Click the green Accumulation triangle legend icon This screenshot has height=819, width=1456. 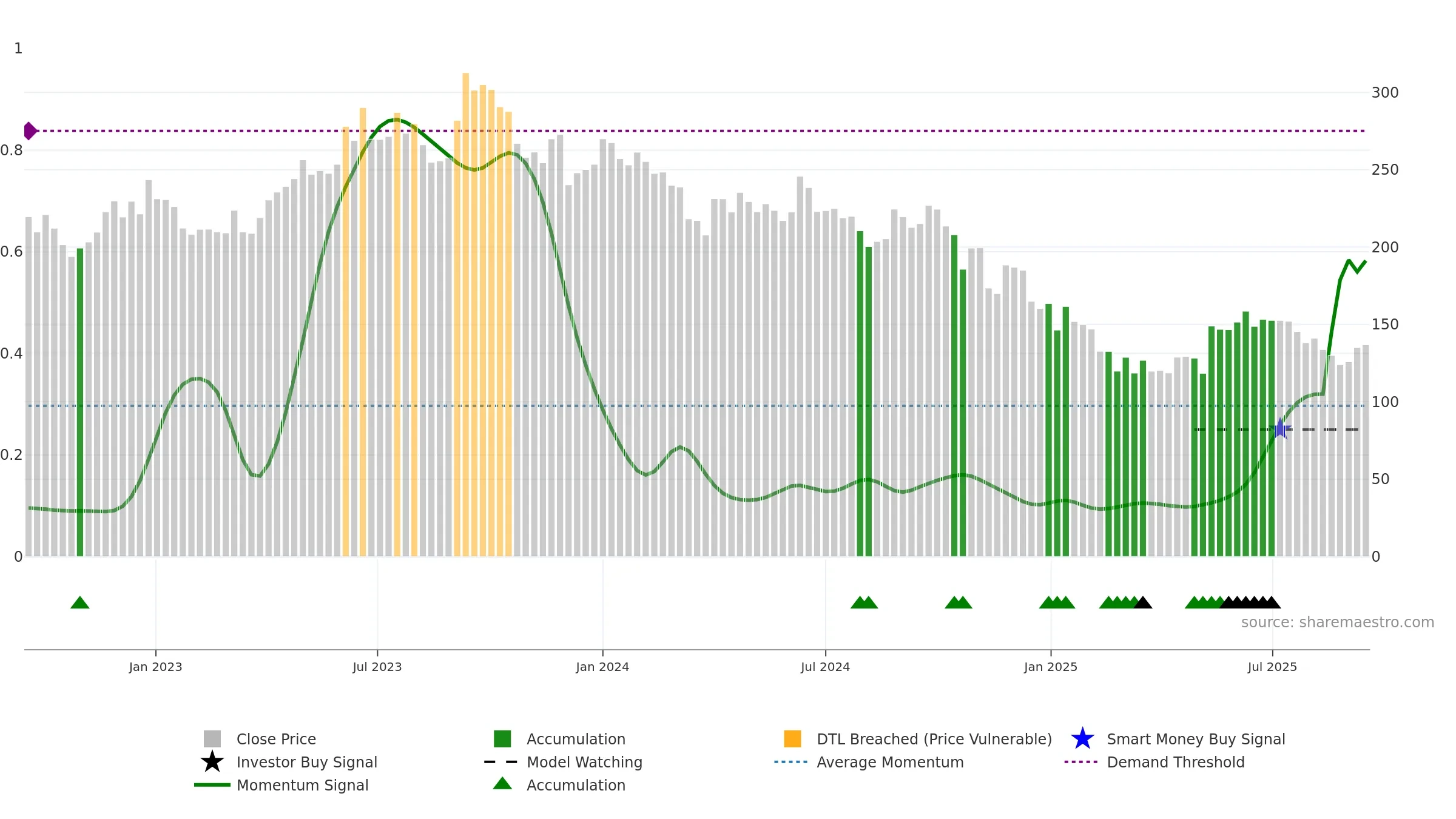[x=502, y=783]
